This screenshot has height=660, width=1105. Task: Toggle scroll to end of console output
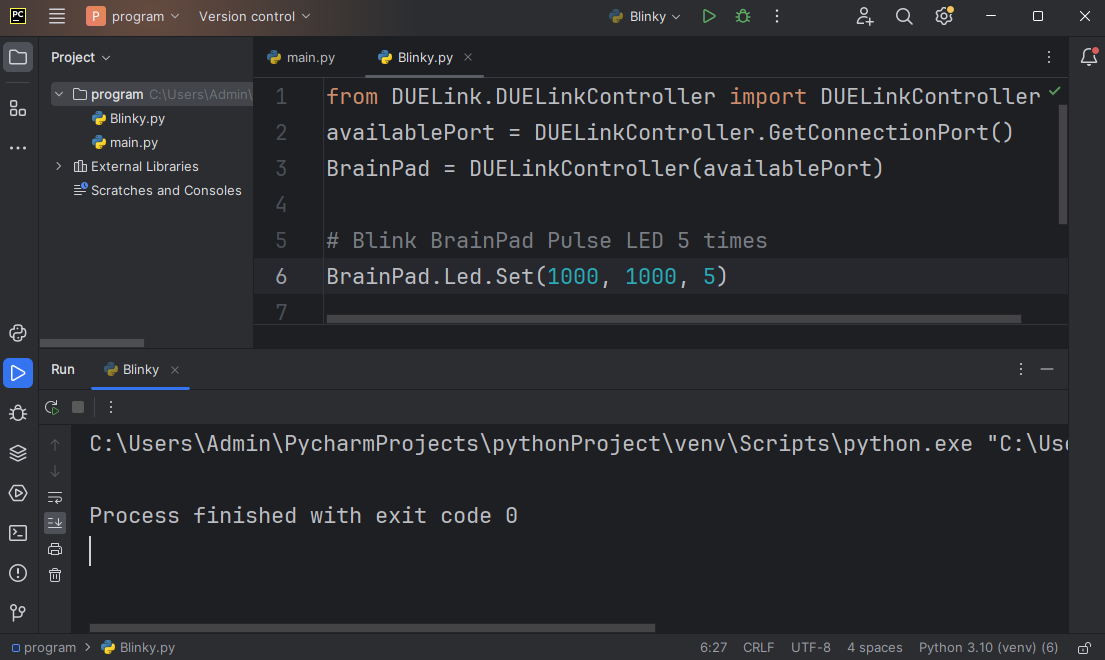(55, 522)
